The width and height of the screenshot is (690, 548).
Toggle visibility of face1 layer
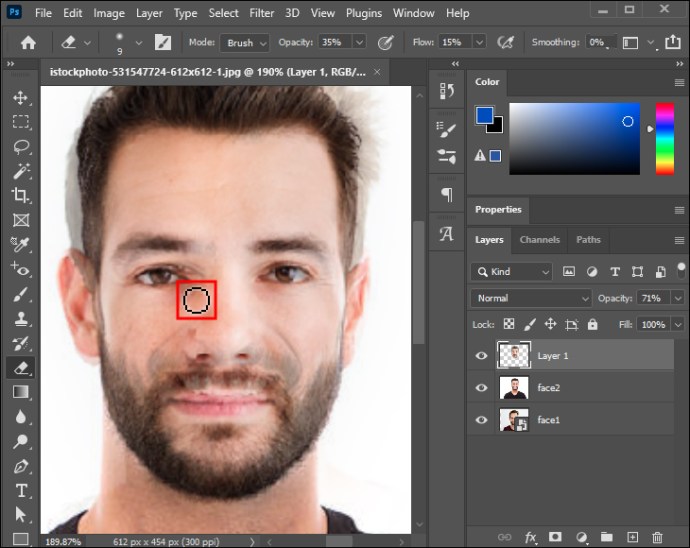481,419
